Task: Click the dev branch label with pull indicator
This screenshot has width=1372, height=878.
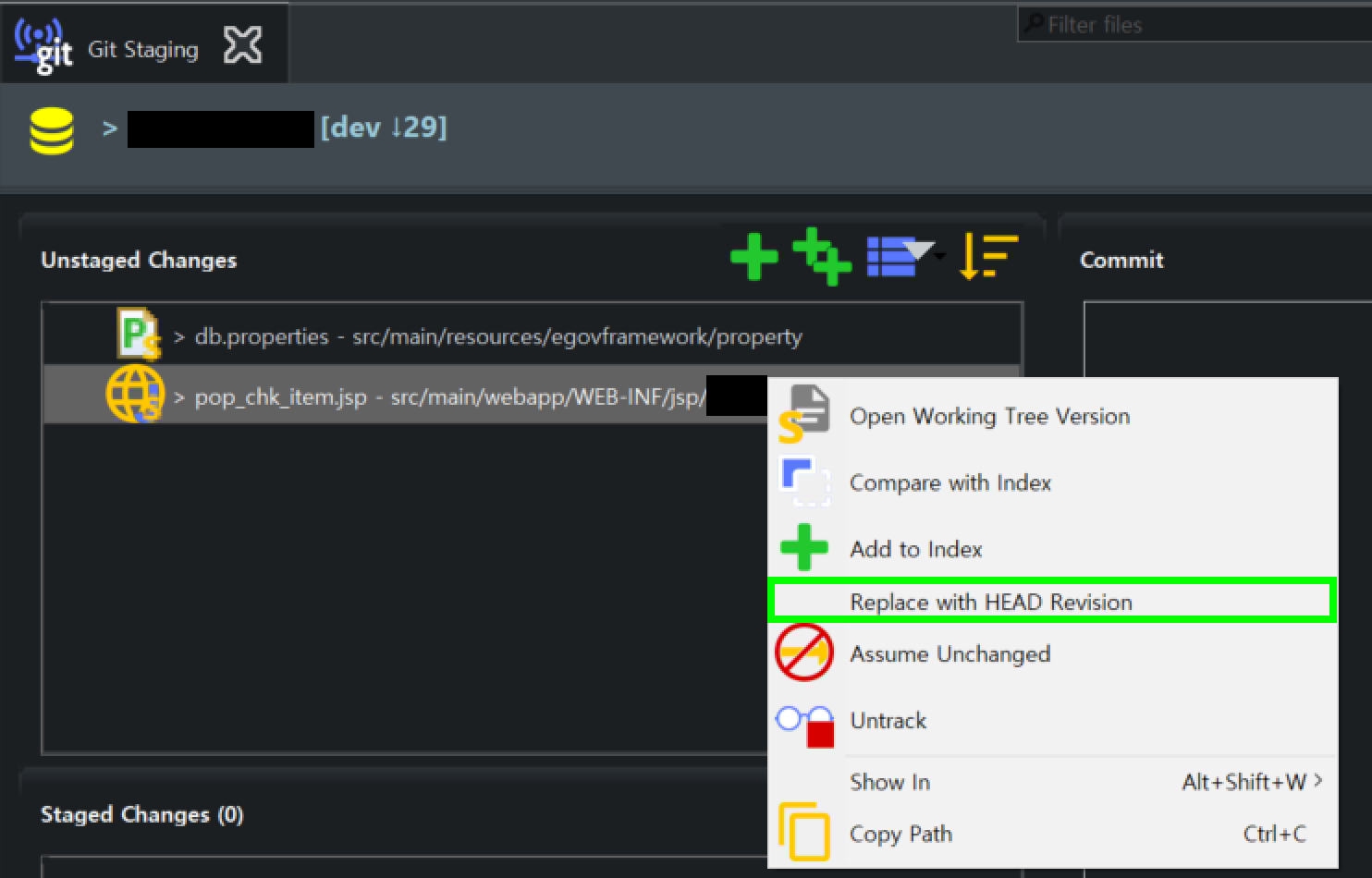Action: pyautogui.click(x=386, y=128)
